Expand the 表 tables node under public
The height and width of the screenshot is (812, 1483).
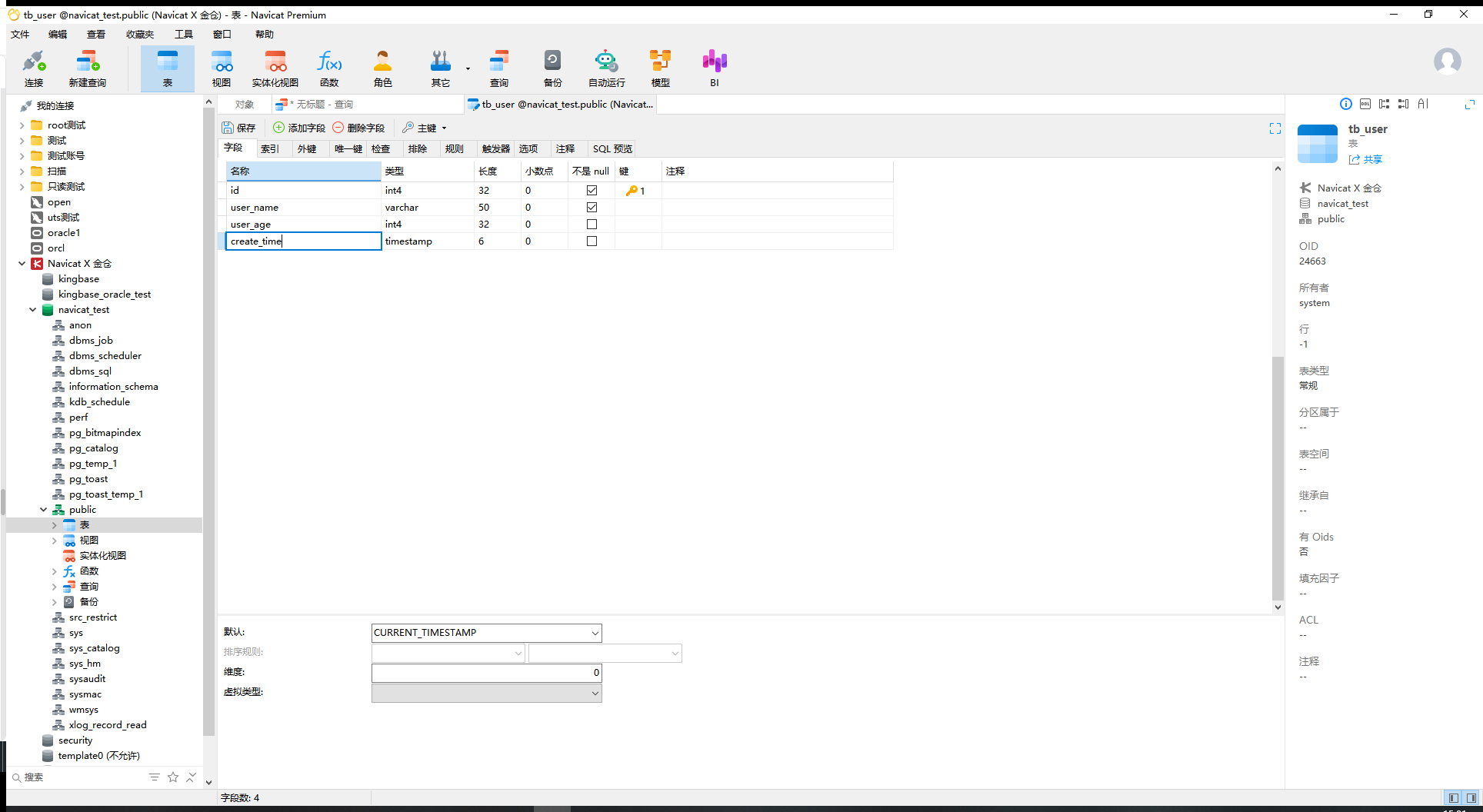(54, 525)
